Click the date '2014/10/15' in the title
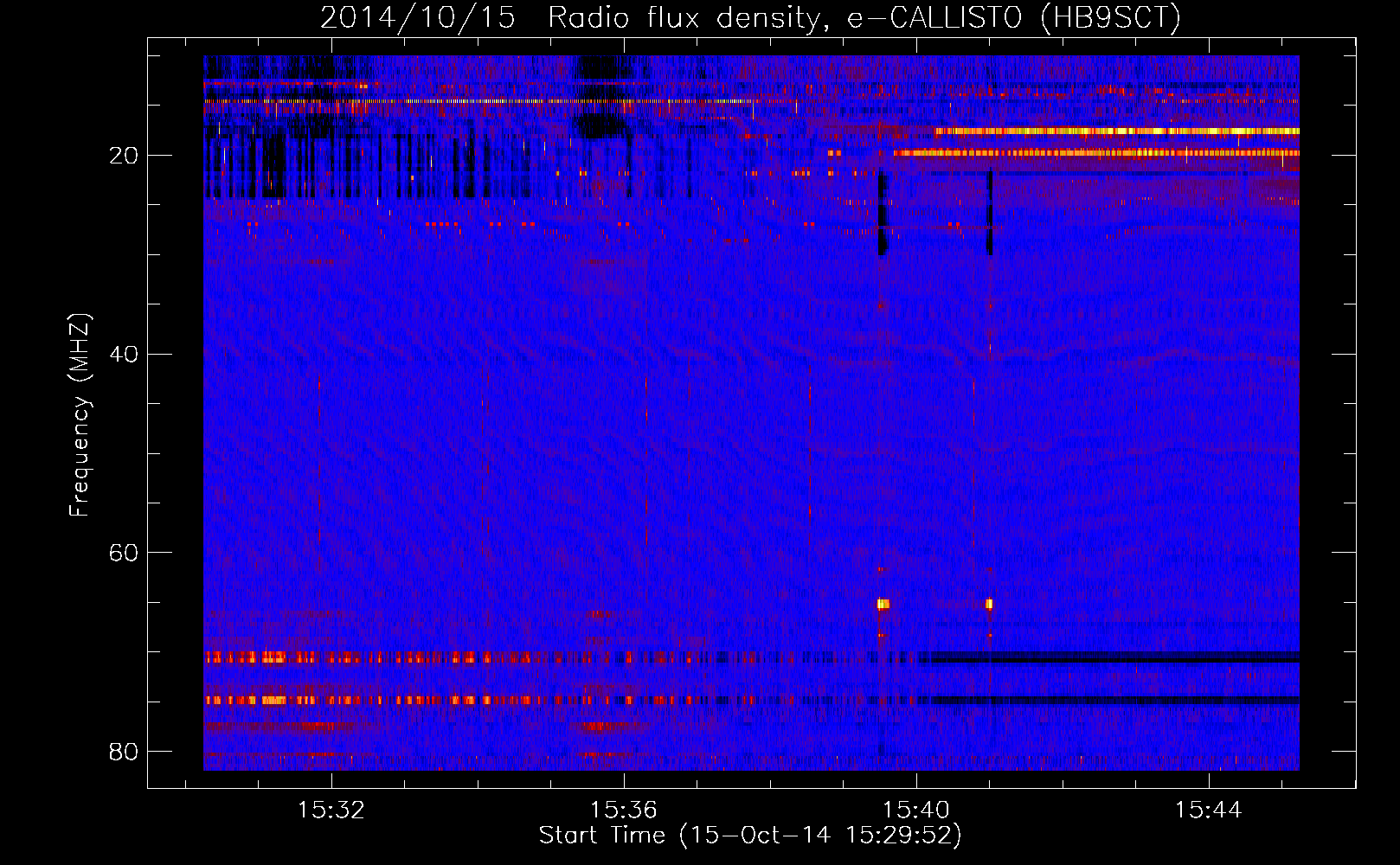Screen dimensions: 1400x865 [x=418, y=17]
